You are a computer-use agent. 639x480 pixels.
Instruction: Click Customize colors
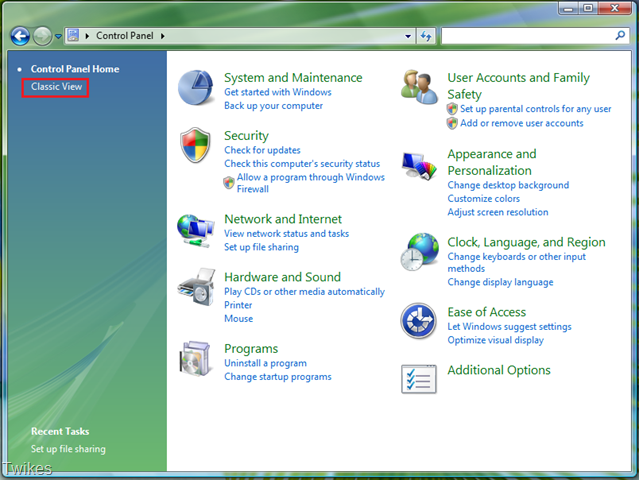click(x=483, y=199)
